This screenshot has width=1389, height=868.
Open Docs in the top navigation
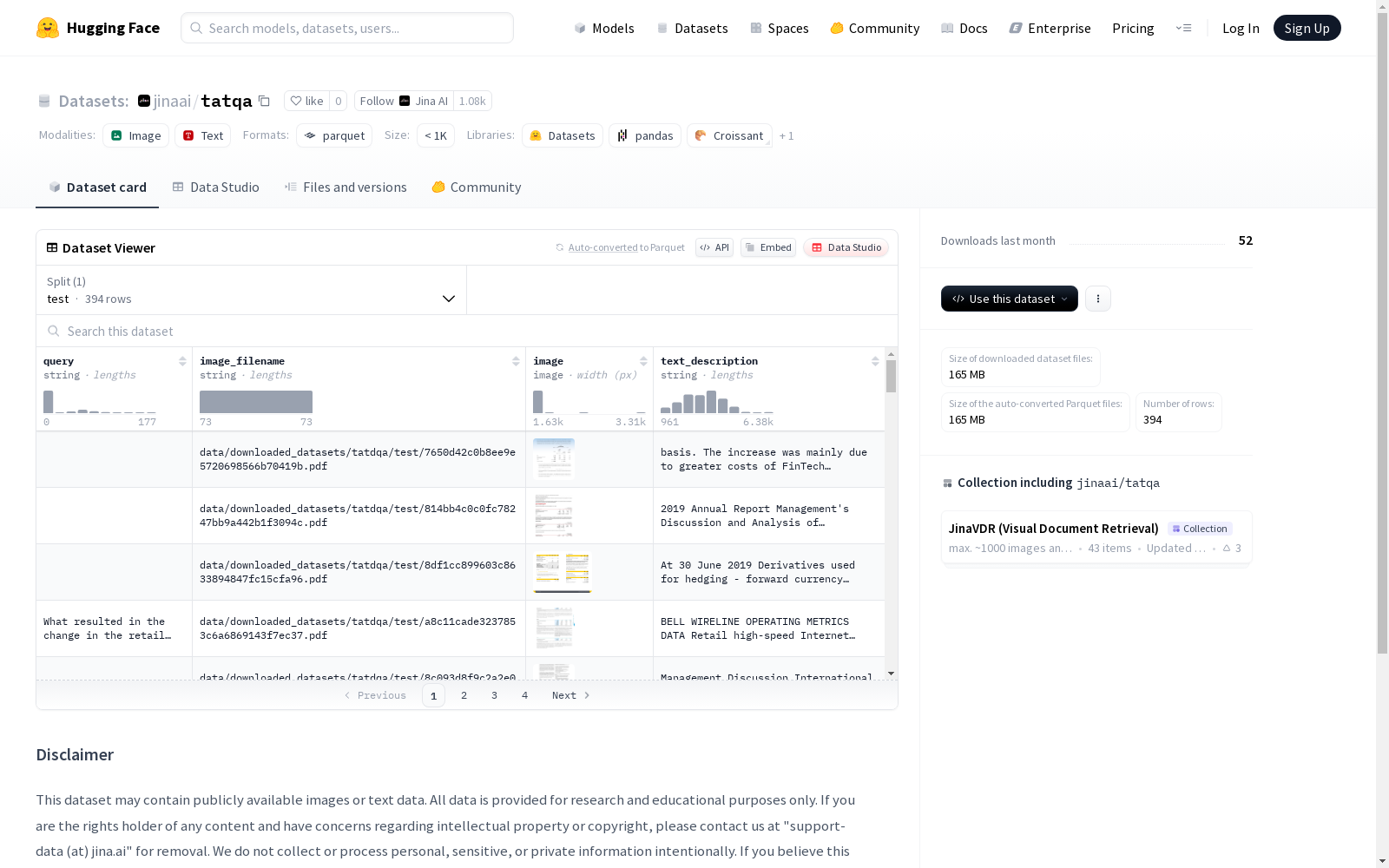[964, 28]
